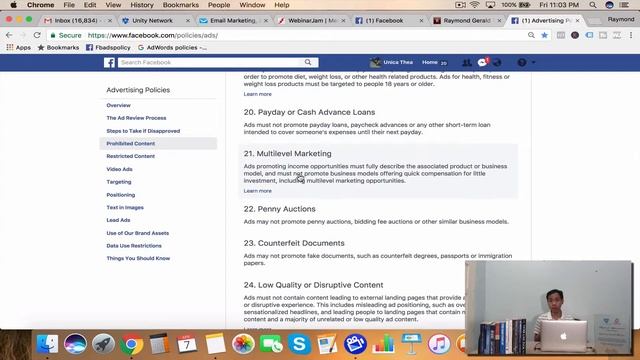Click zoom magnifier icon in address bar
The image size is (640, 360).
(531, 35)
